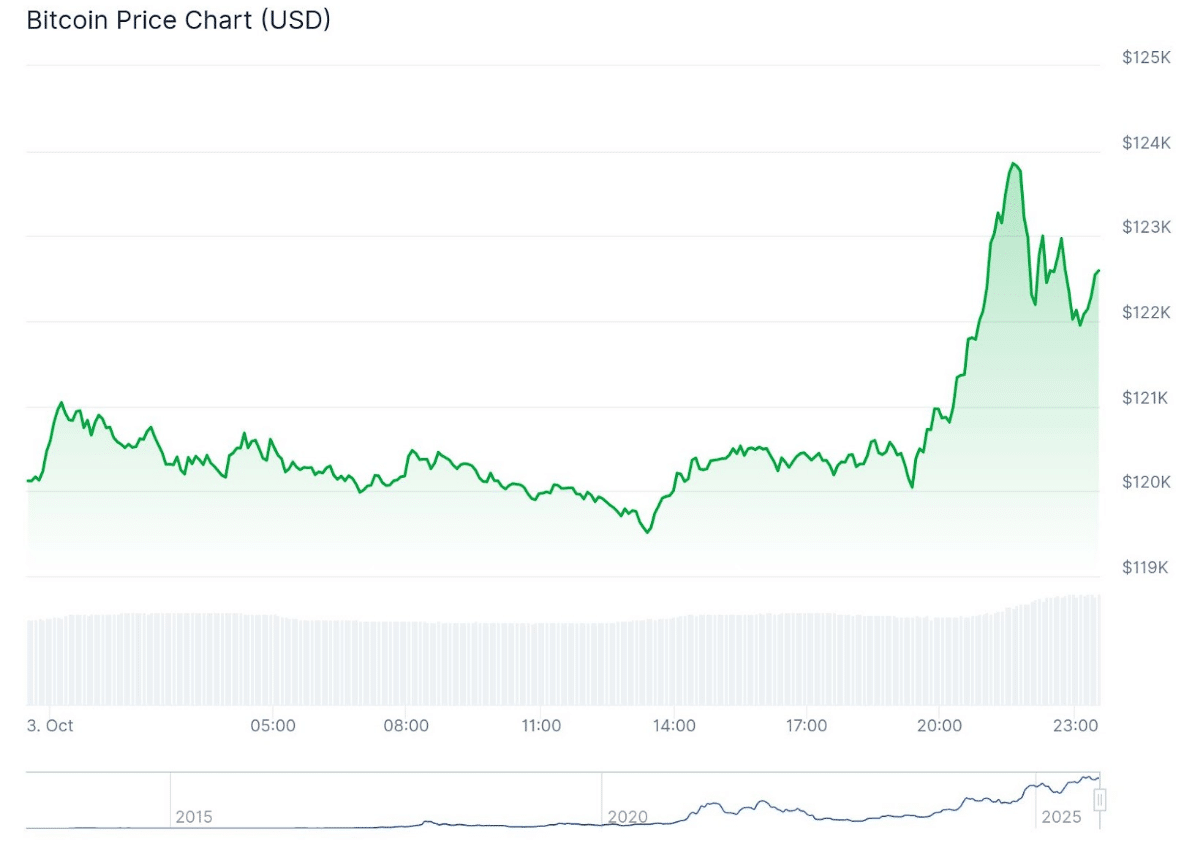The height and width of the screenshot is (855, 1182).
Task: Click the 05:00 time axis label
Action: [272, 725]
